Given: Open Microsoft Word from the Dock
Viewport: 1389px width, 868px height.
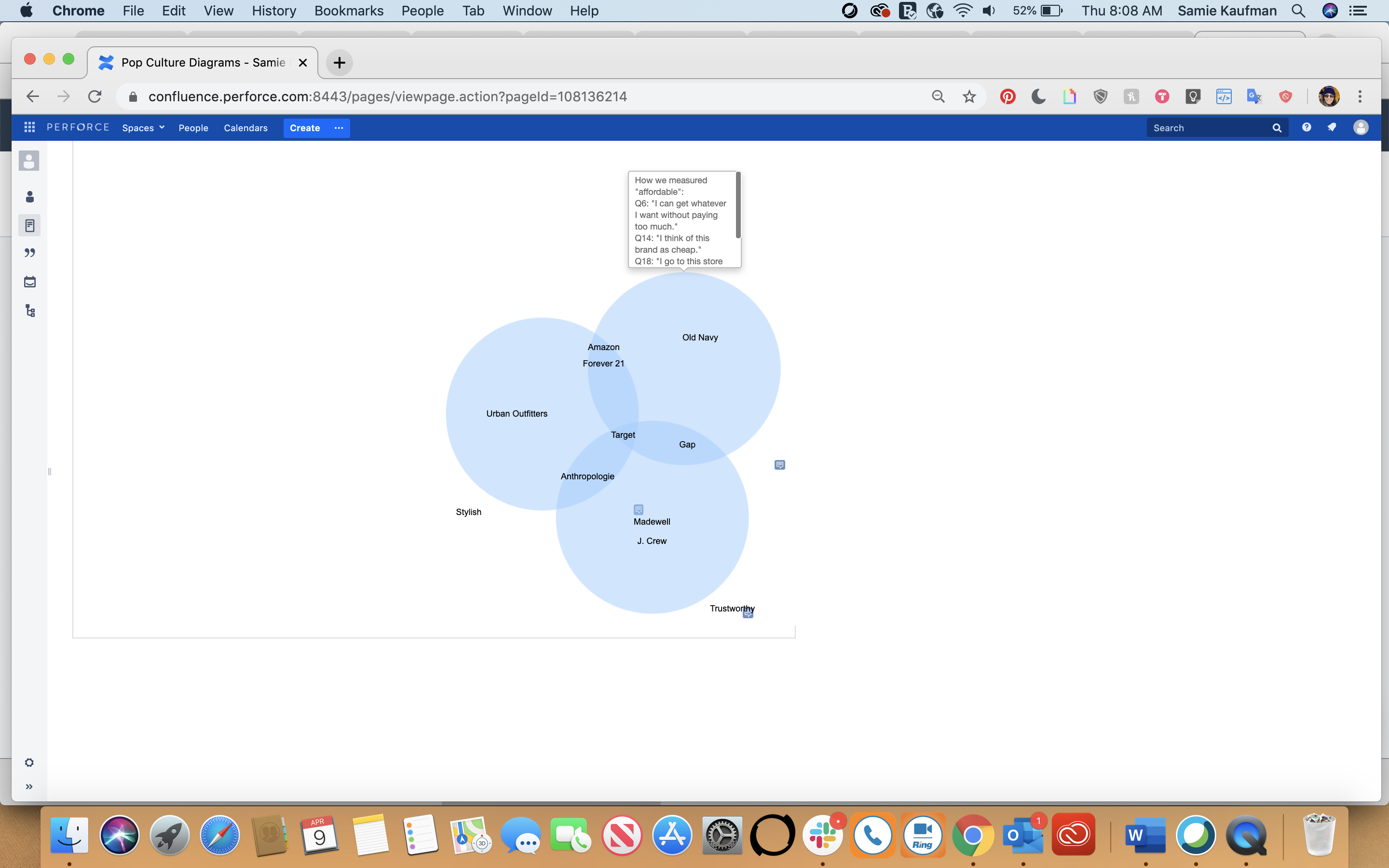Looking at the screenshot, I should point(1145,835).
